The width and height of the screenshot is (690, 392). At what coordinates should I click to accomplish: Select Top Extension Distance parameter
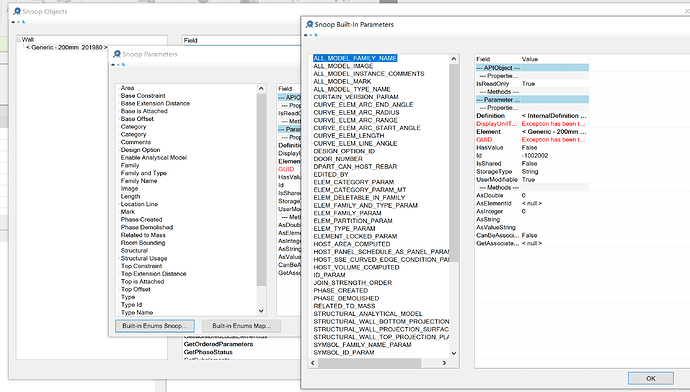154,274
